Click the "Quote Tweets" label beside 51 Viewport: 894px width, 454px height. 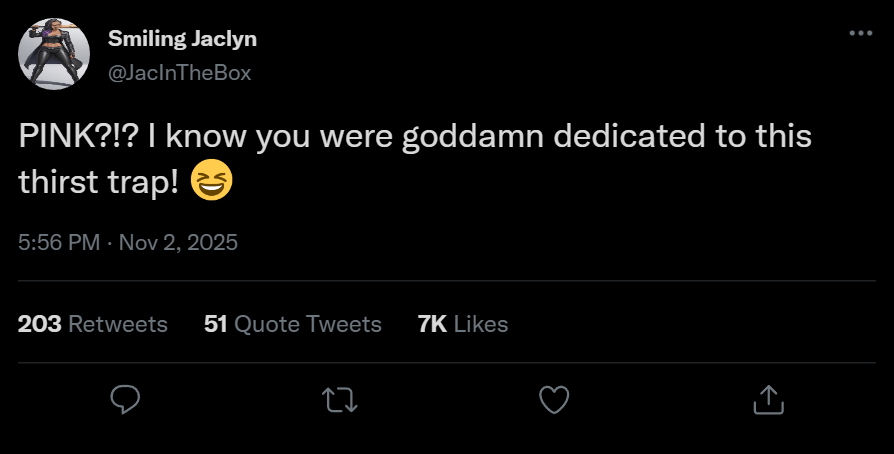(x=308, y=324)
